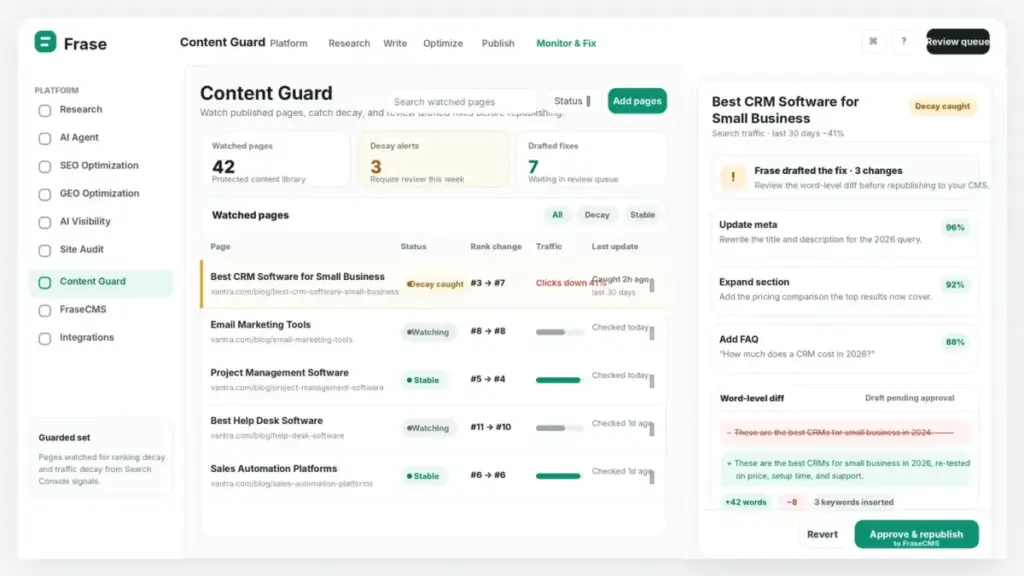Open the Write top navigation item

tap(395, 43)
